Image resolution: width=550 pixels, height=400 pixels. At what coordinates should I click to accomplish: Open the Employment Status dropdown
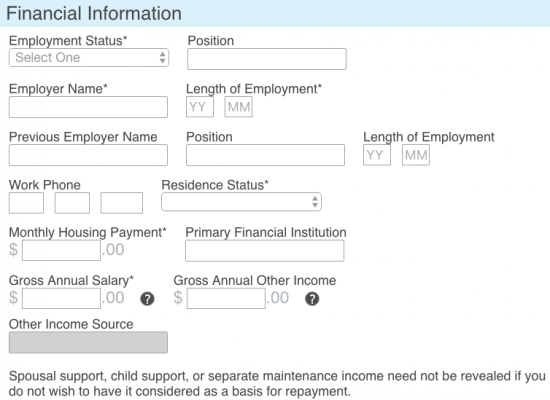(89, 58)
